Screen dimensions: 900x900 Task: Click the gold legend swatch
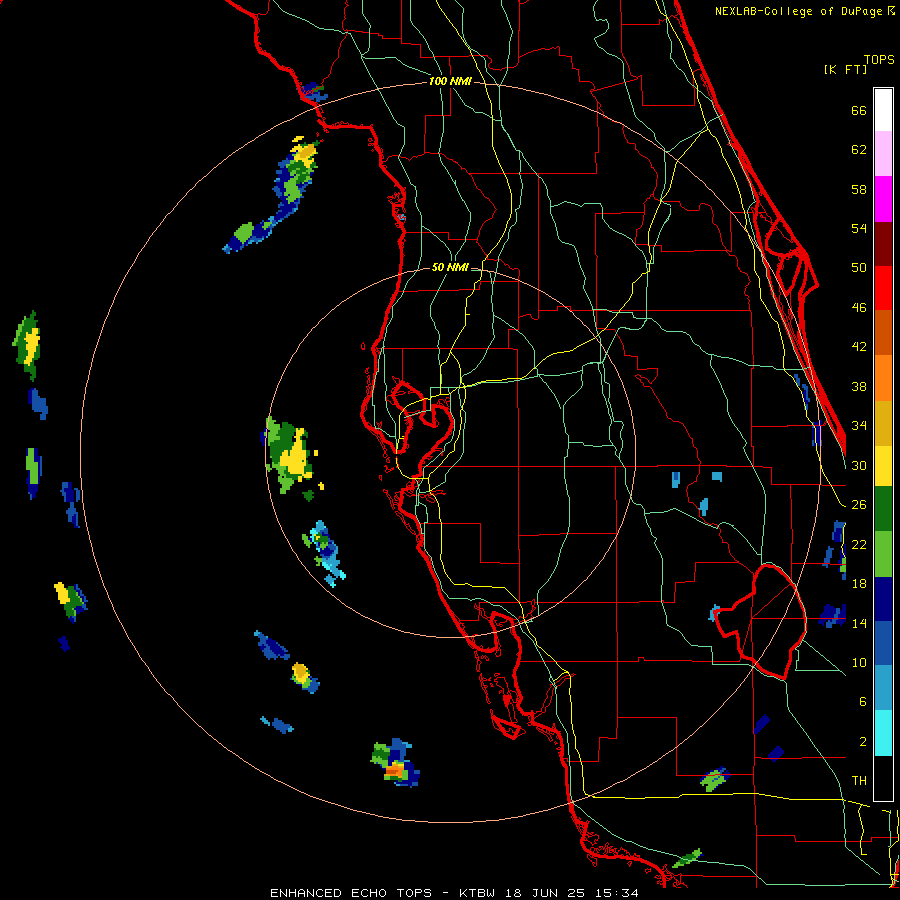coord(883,423)
